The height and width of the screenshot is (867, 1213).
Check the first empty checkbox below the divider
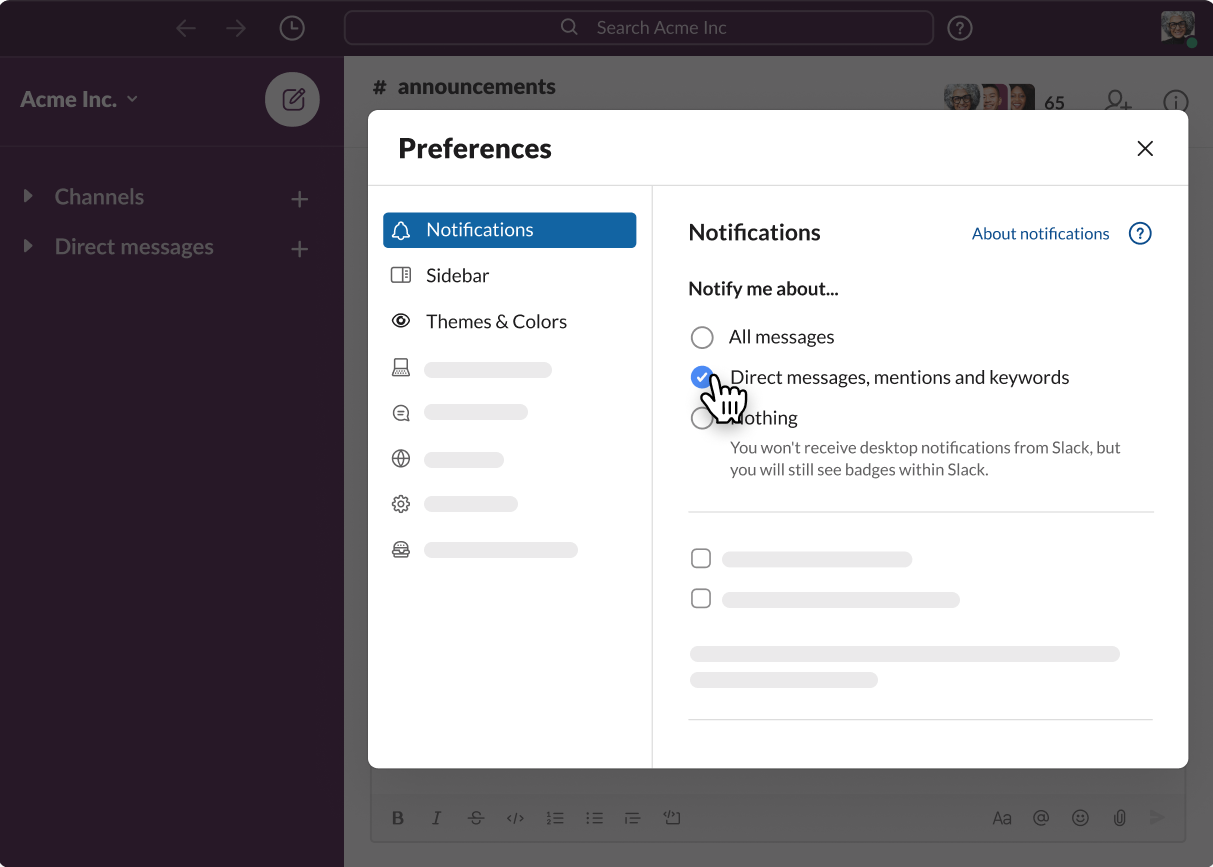701,558
